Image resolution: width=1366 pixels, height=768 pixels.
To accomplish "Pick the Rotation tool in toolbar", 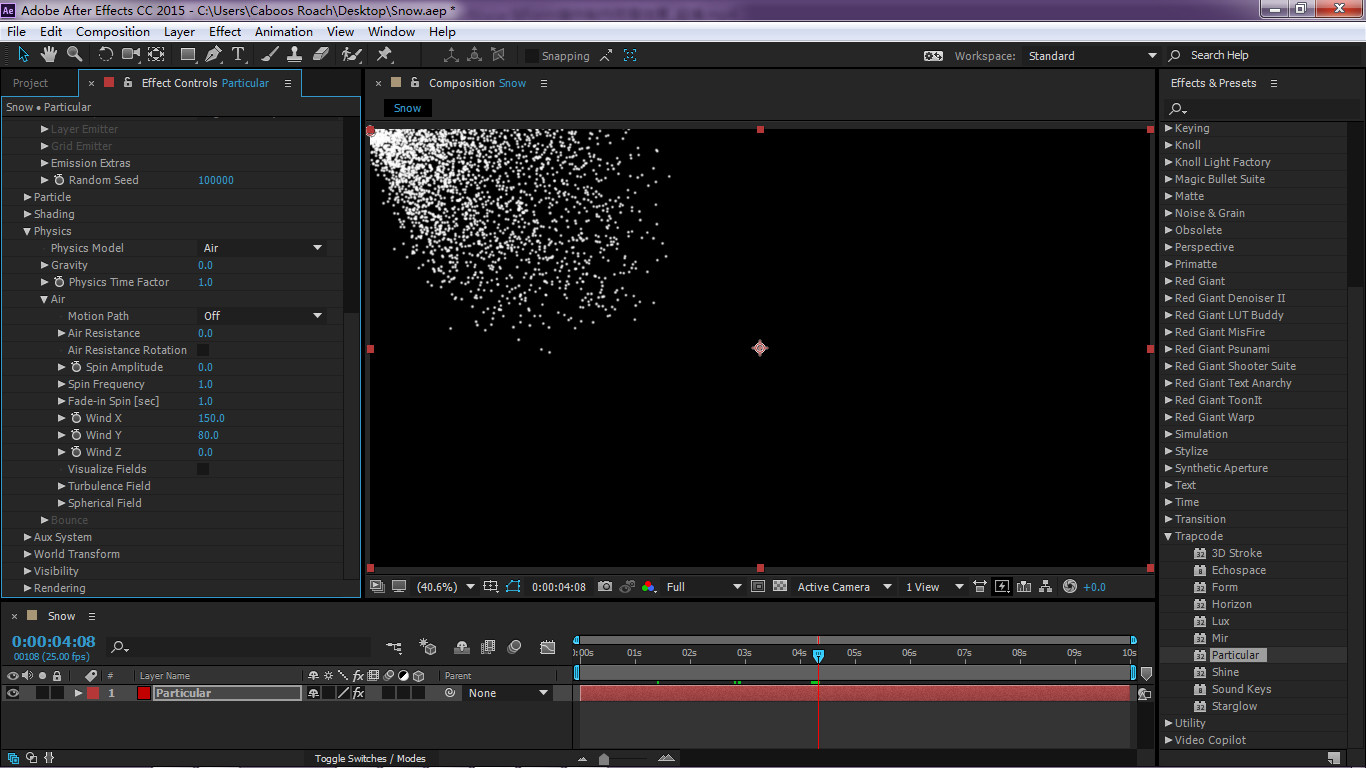I will point(105,54).
